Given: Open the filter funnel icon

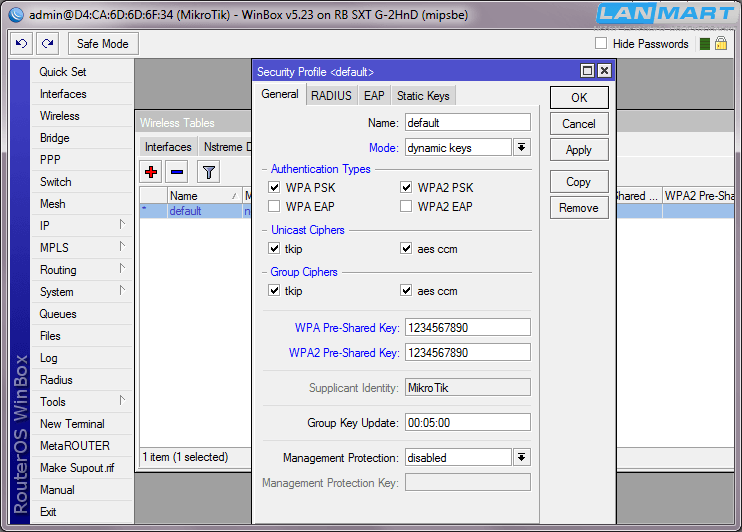Looking at the screenshot, I should pos(209,172).
